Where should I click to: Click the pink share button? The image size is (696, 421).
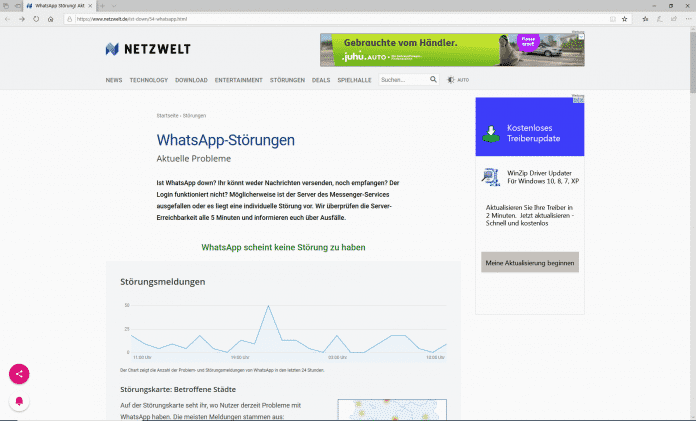click(20, 374)
